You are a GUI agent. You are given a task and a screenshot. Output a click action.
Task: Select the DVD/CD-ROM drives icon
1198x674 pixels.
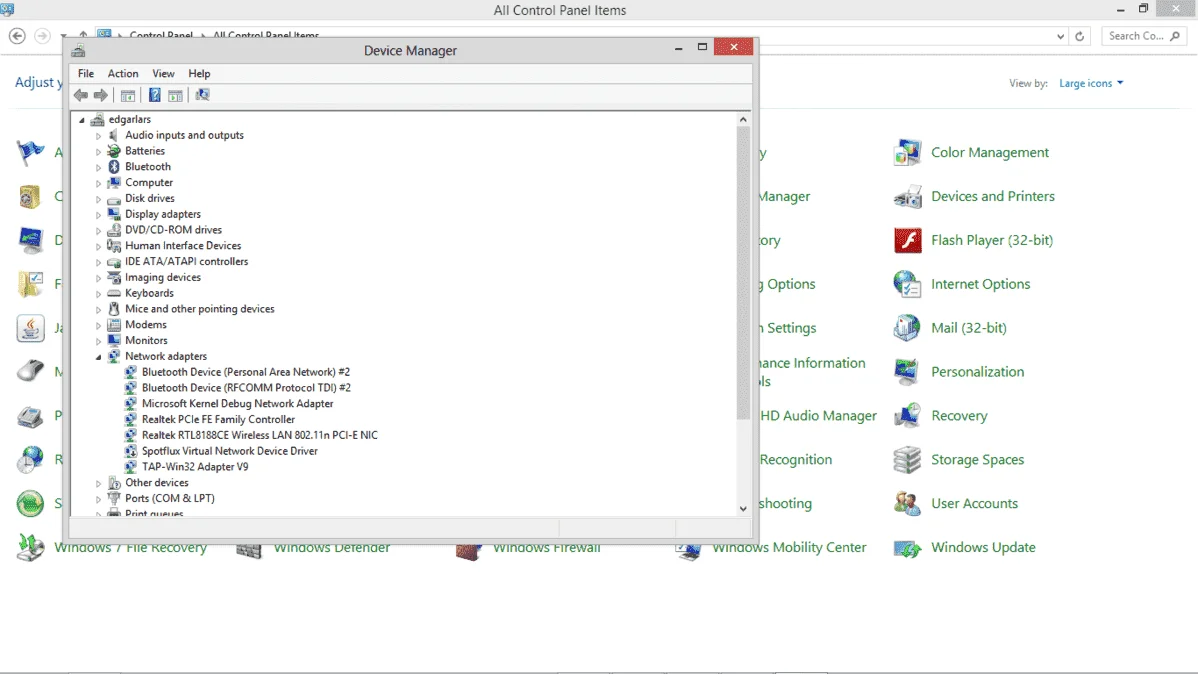pos(114,230)
